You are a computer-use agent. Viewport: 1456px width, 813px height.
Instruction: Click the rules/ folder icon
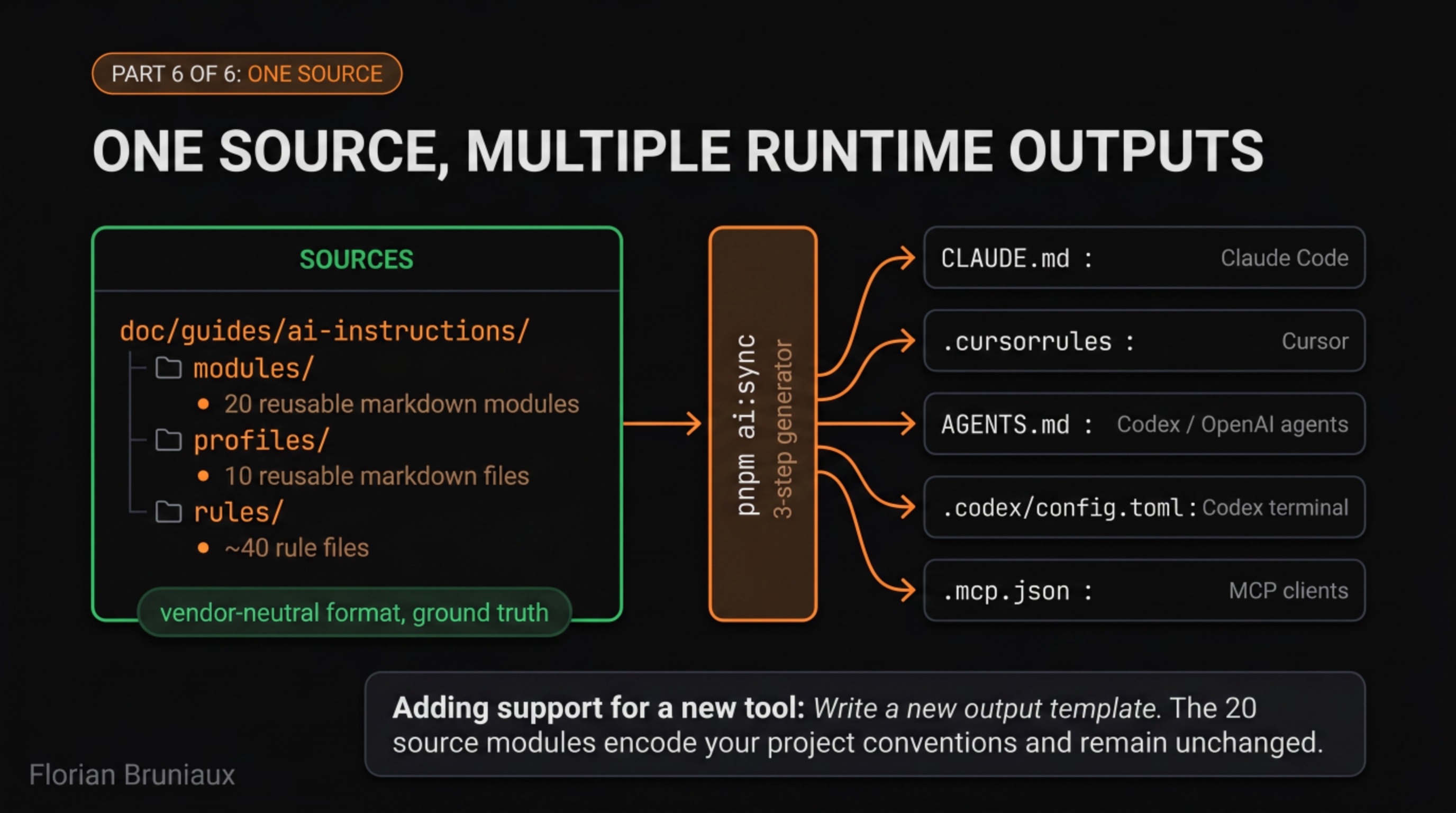[168, 512]
